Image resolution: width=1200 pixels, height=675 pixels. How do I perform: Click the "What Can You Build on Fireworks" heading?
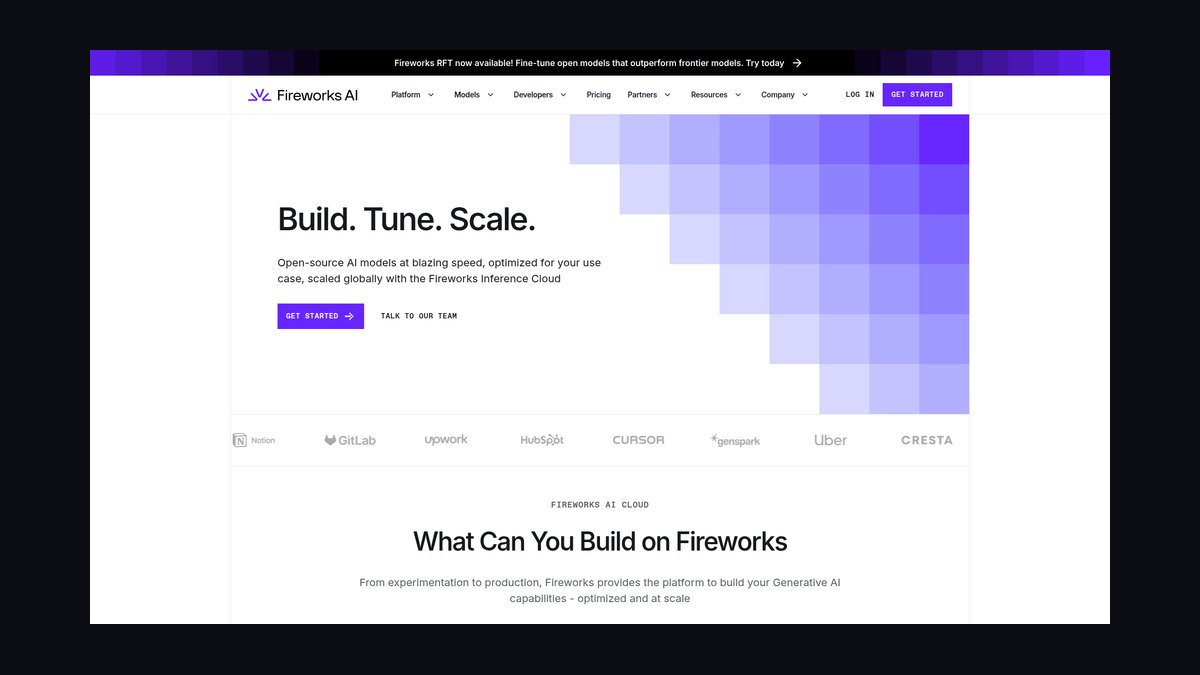(600, 542)
